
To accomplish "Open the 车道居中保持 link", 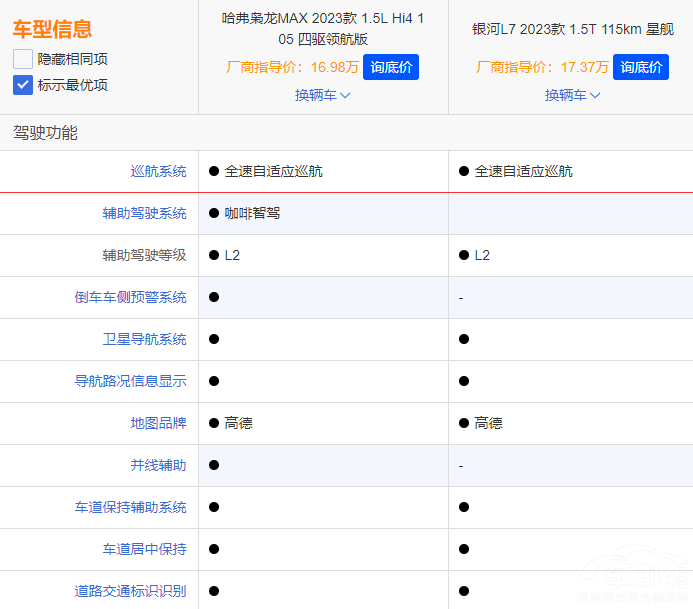I will pyautogui.click(x=144, y=549).
